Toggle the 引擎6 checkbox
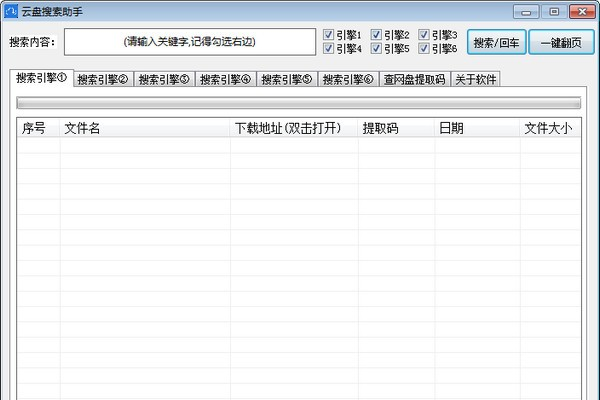 click(423, 48)
